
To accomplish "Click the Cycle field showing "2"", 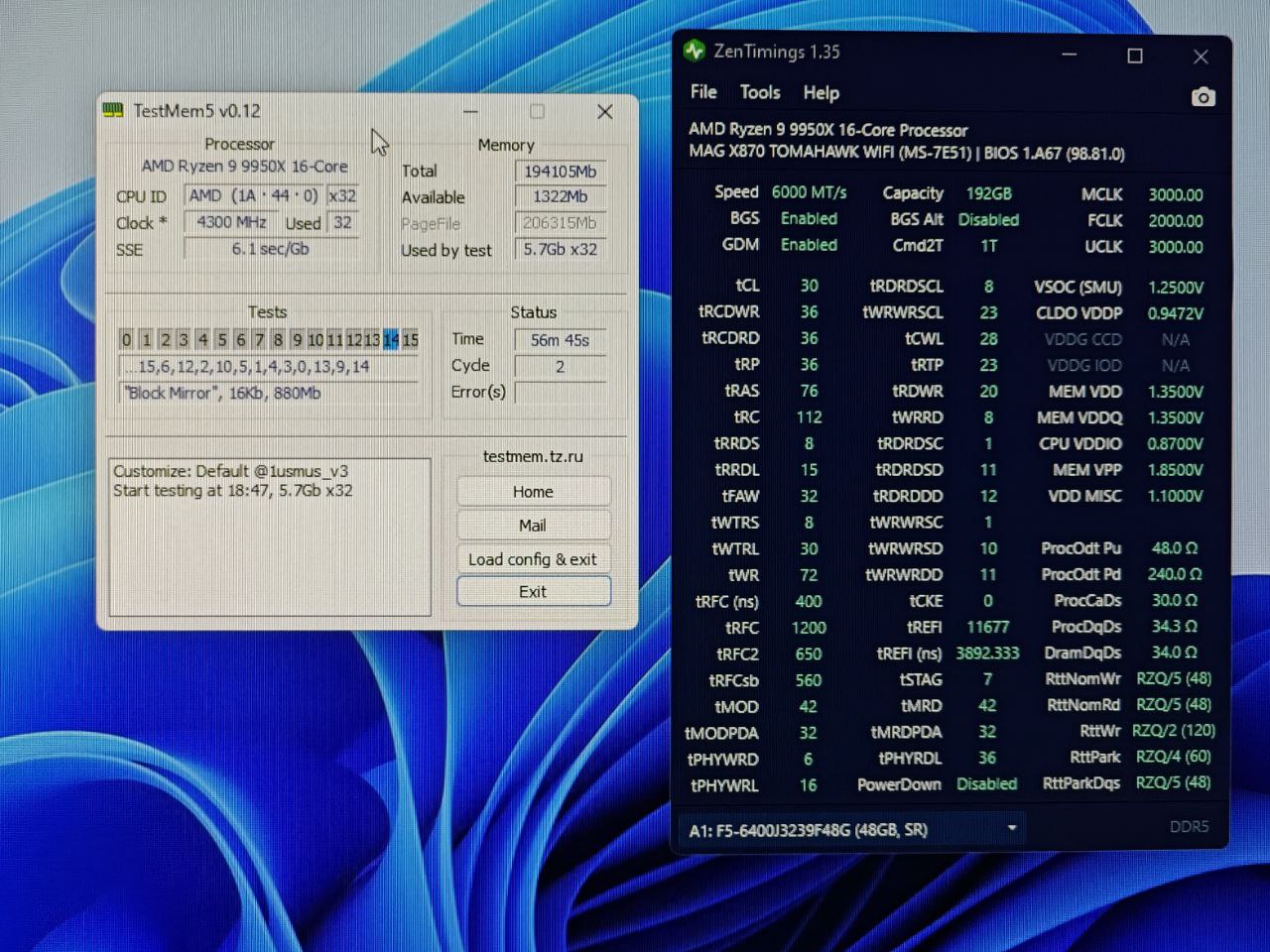I will click(x=561, y=367).
